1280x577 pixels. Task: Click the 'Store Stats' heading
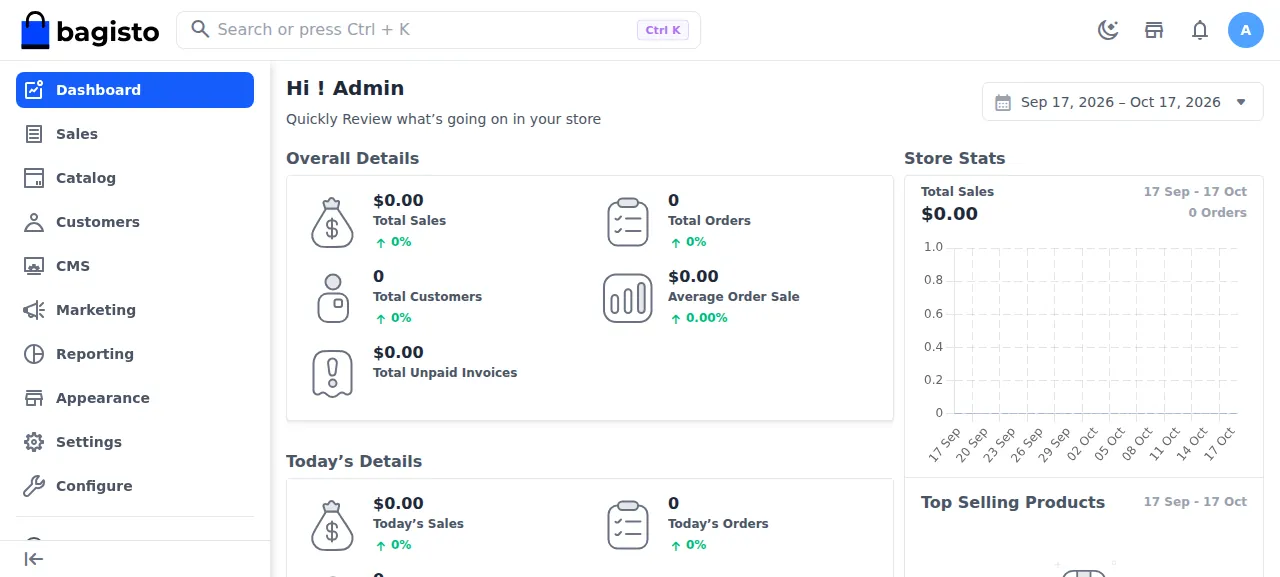click(954, 158)
